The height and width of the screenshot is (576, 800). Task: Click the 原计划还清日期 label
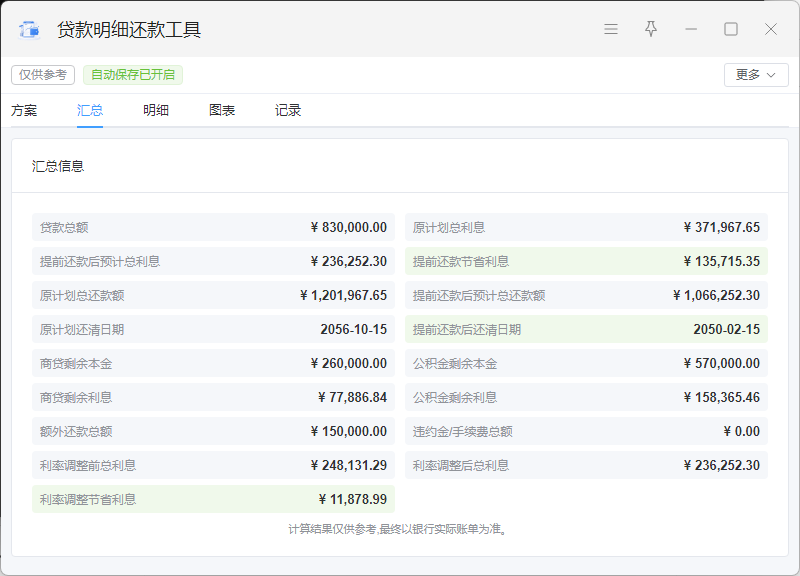(82, 330)
